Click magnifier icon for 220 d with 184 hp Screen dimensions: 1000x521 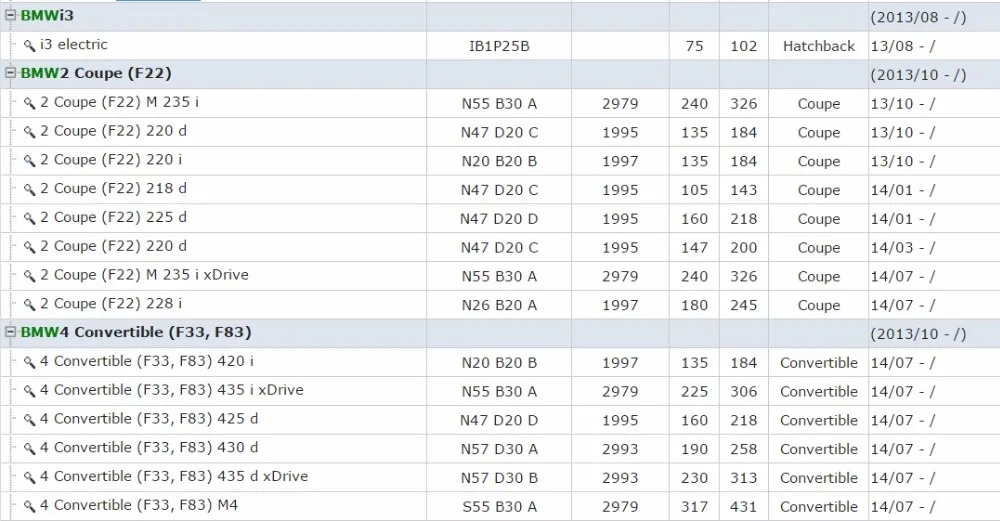coord(29,132)
